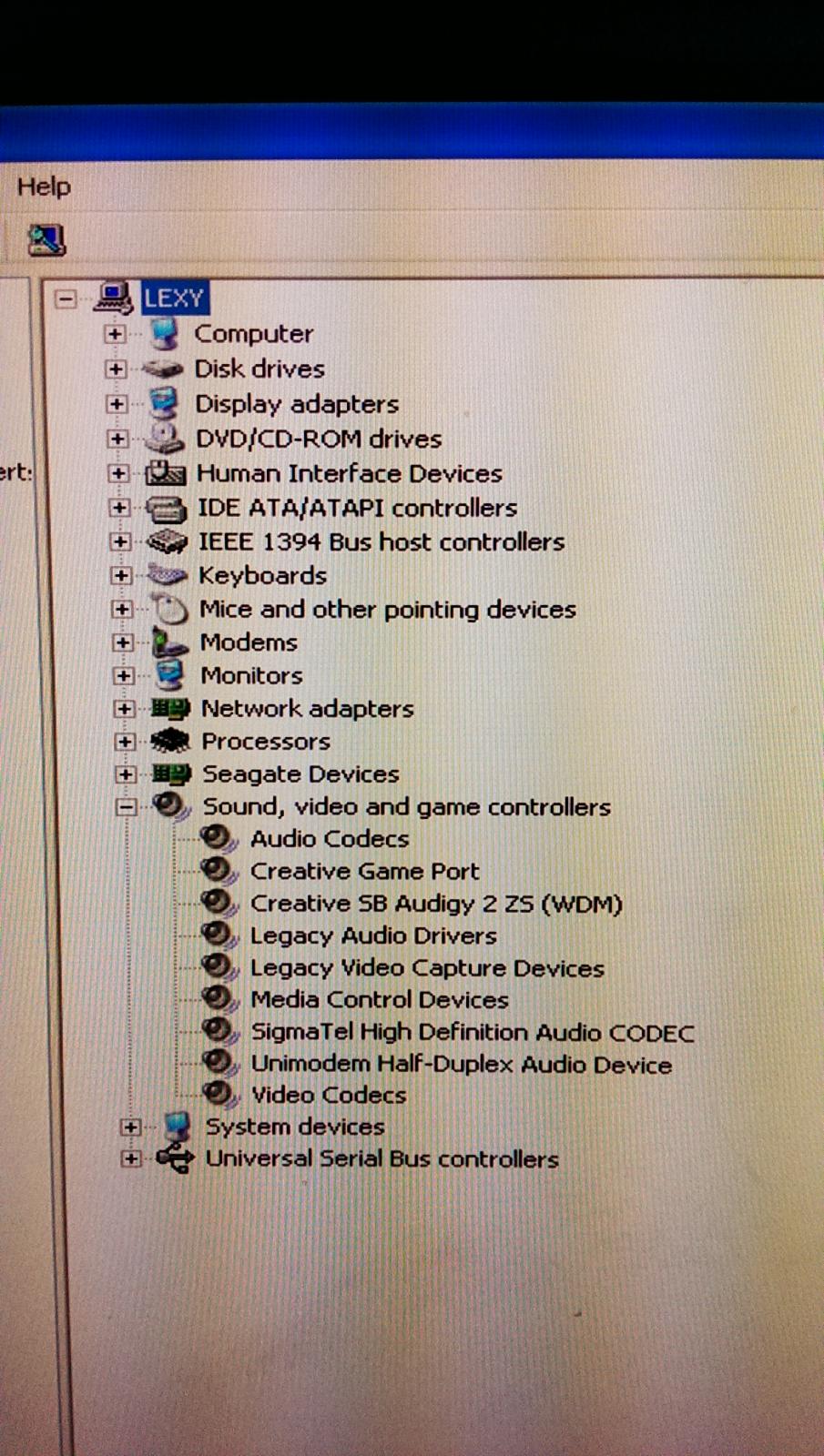Click the Human Interface Devices icon
The width and height of the screenshot is (824, 1456).
click(167, 473)
